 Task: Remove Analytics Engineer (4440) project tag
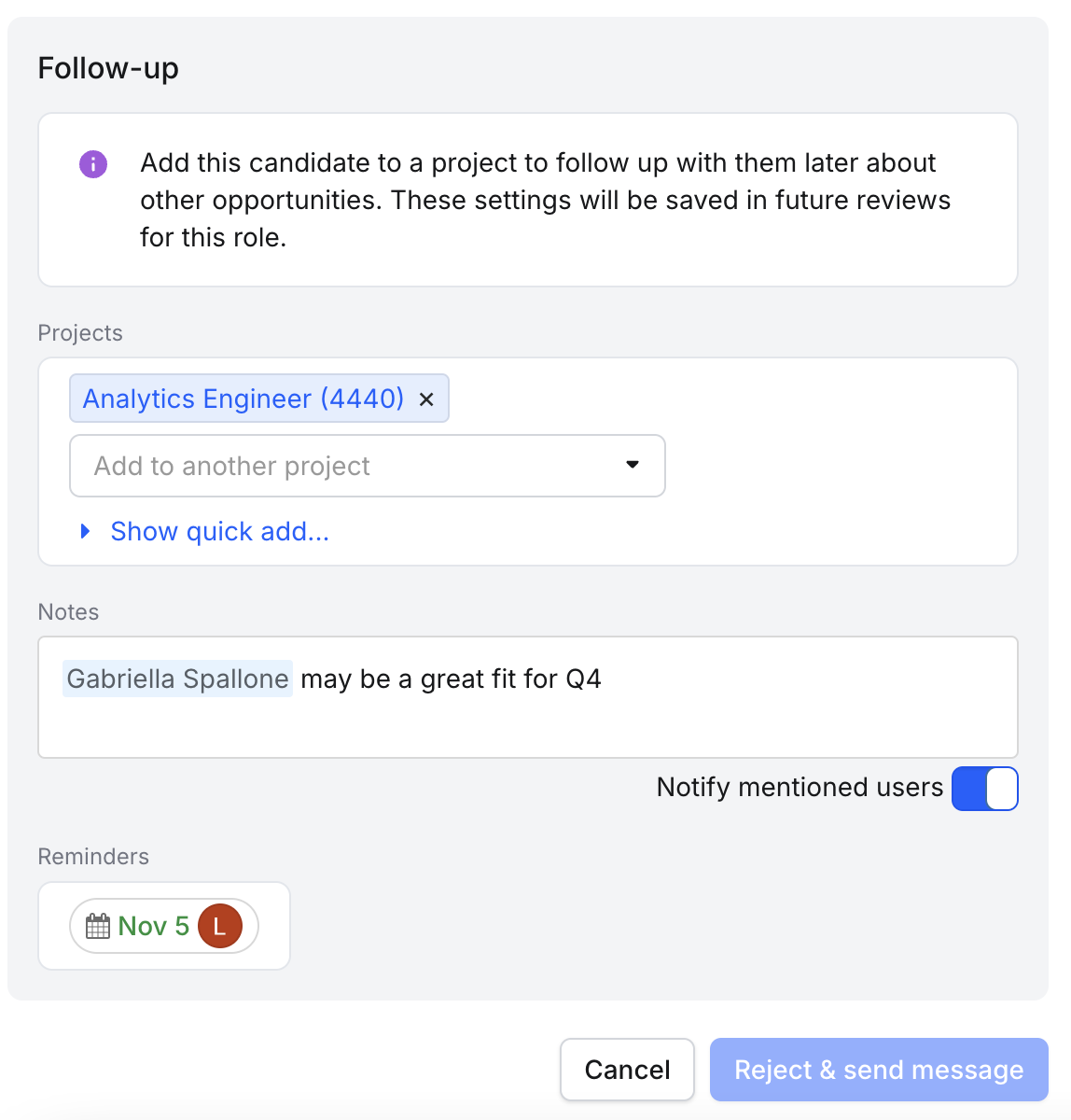[426, 399]
